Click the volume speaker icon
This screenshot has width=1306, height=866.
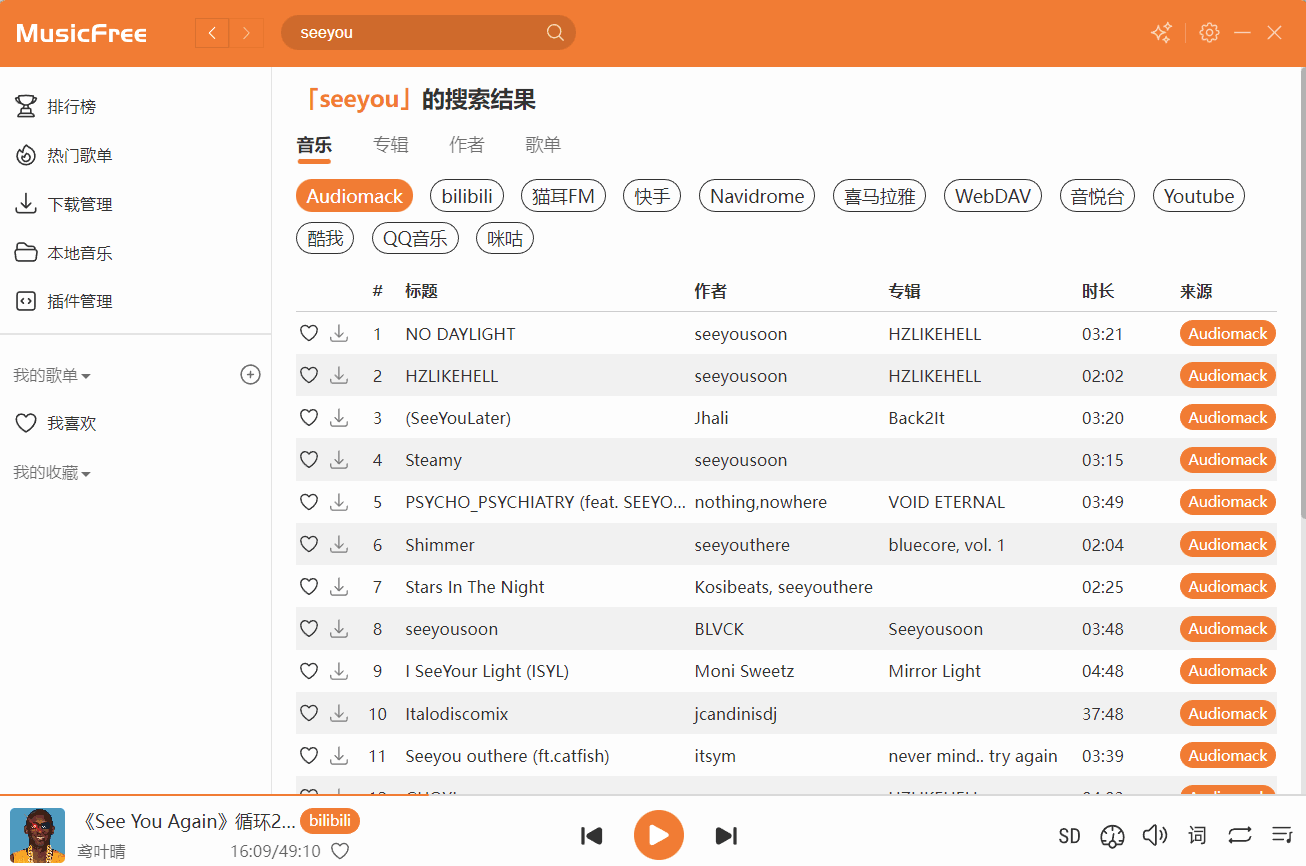1155,835
